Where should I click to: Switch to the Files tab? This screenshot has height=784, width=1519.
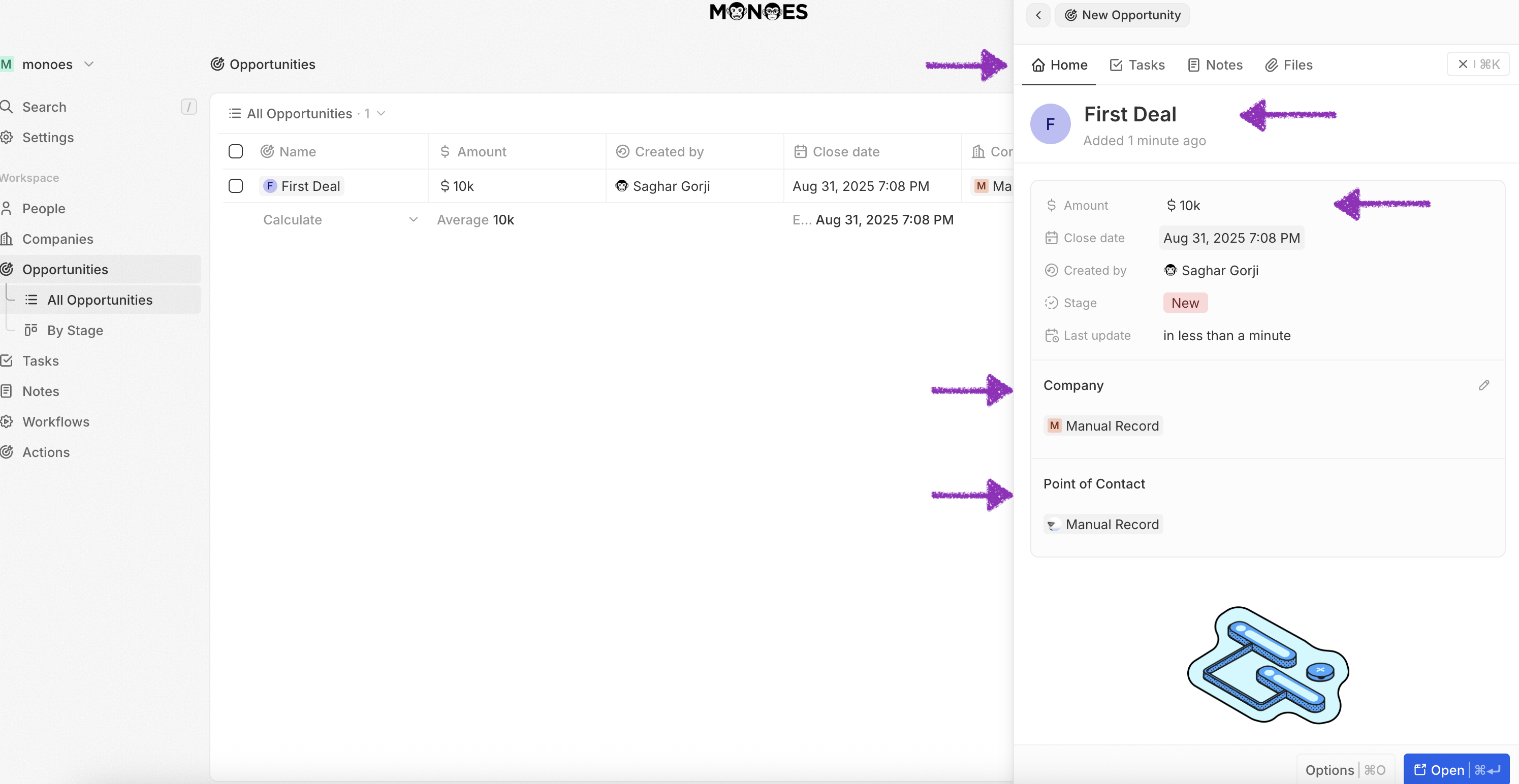pos(1288,65)
